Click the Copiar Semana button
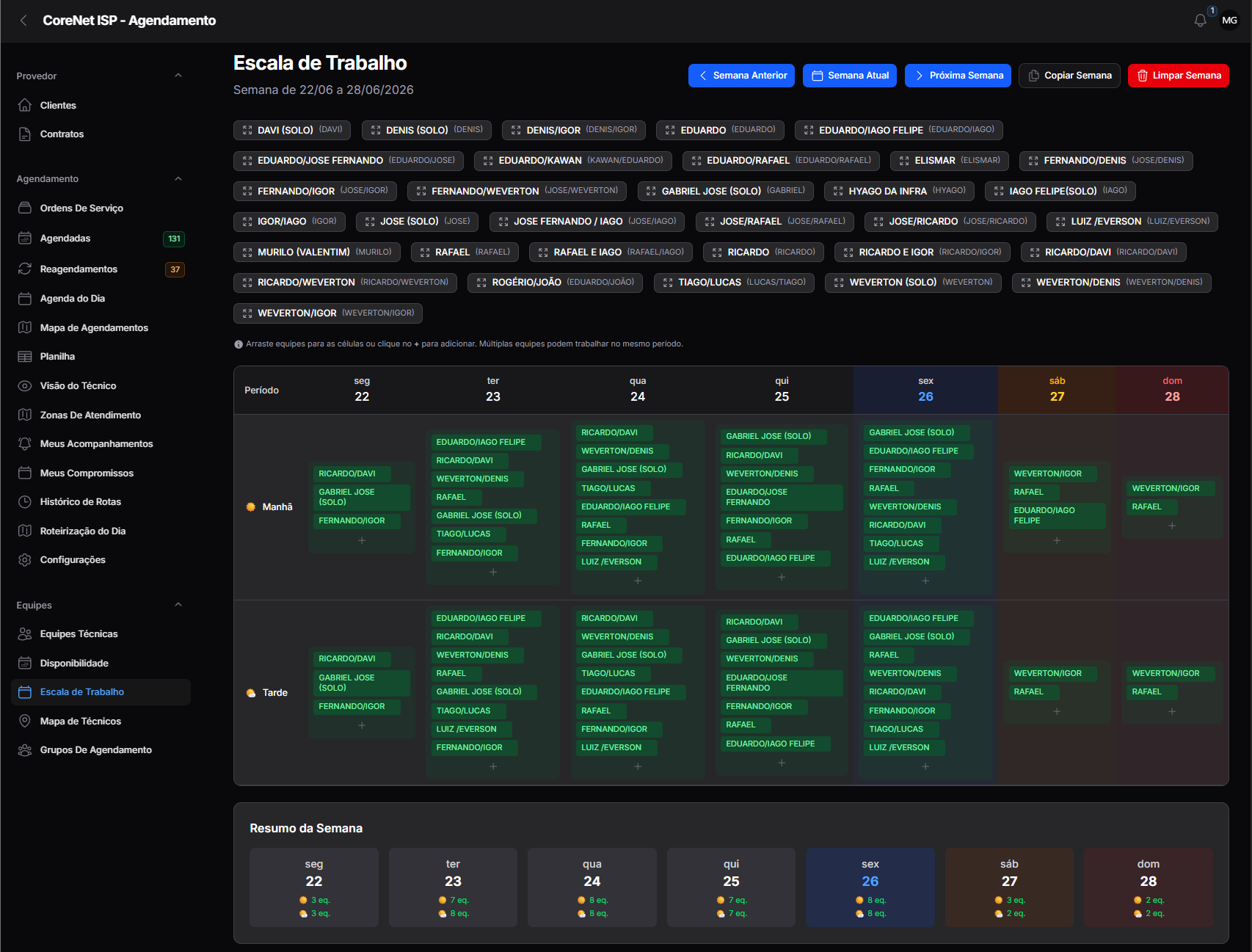The image size is (1252, 952). pyautogui.click(x=1069, y=76)
